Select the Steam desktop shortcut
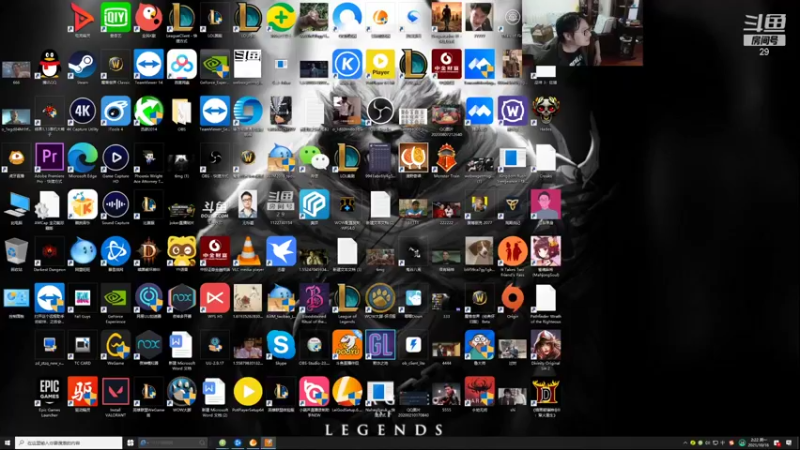 tap(83, 66)
